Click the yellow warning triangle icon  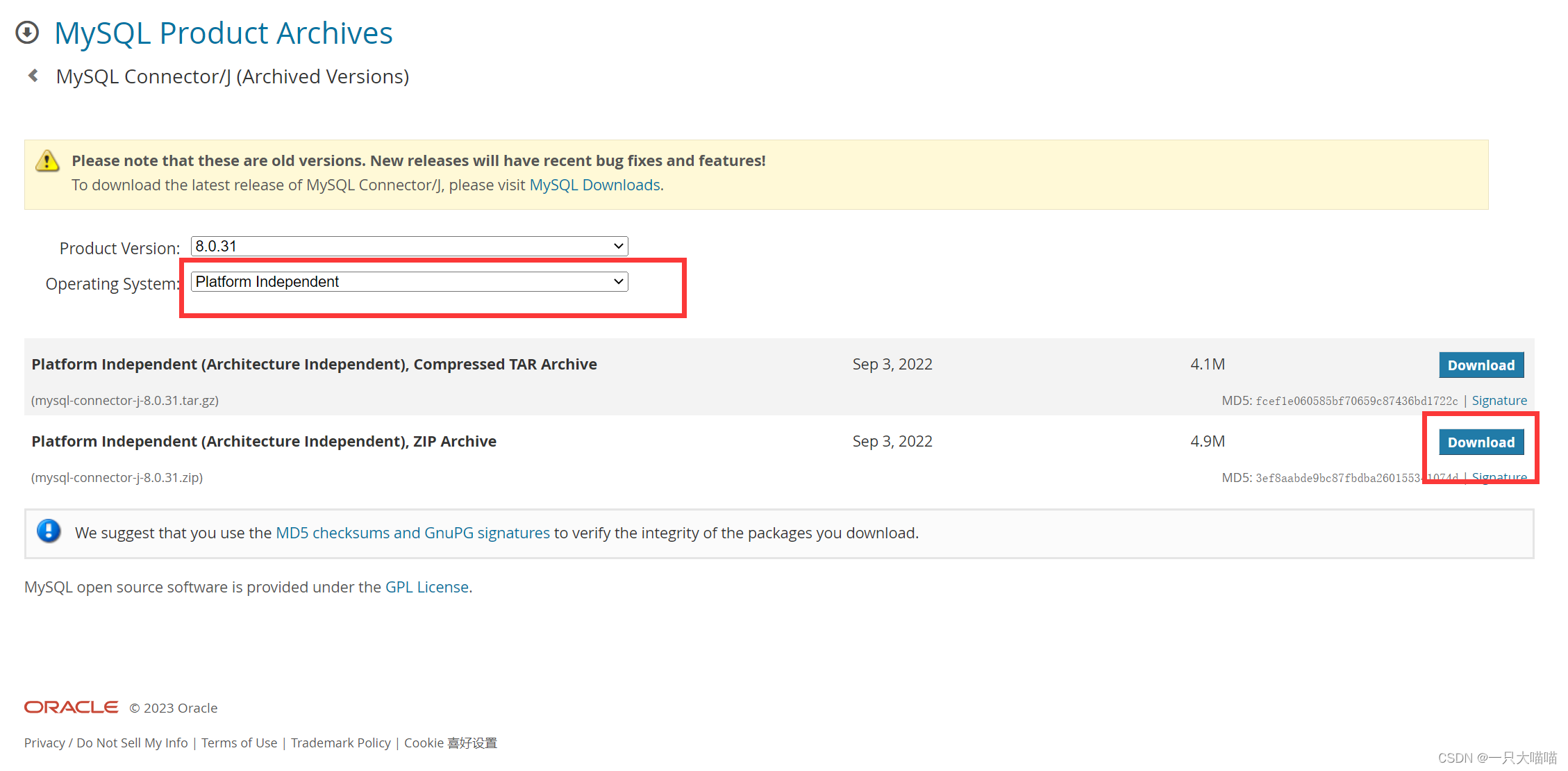click(47, 161)
